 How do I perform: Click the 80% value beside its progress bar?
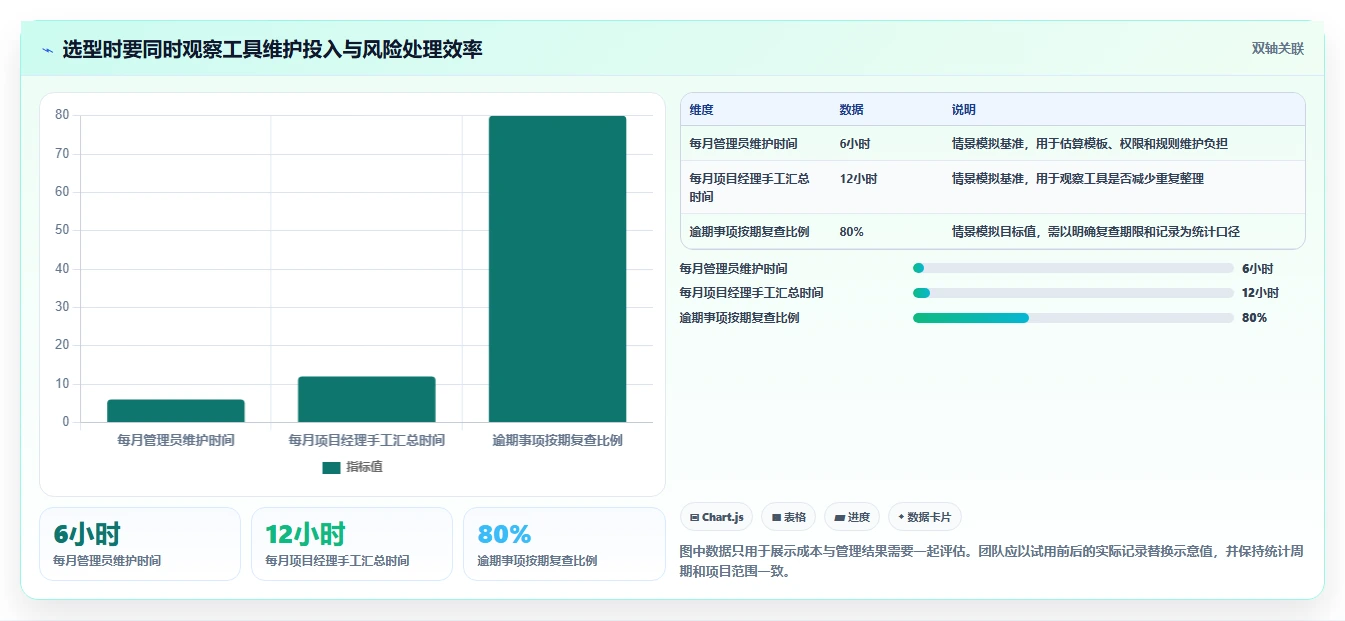[1254, 318]
